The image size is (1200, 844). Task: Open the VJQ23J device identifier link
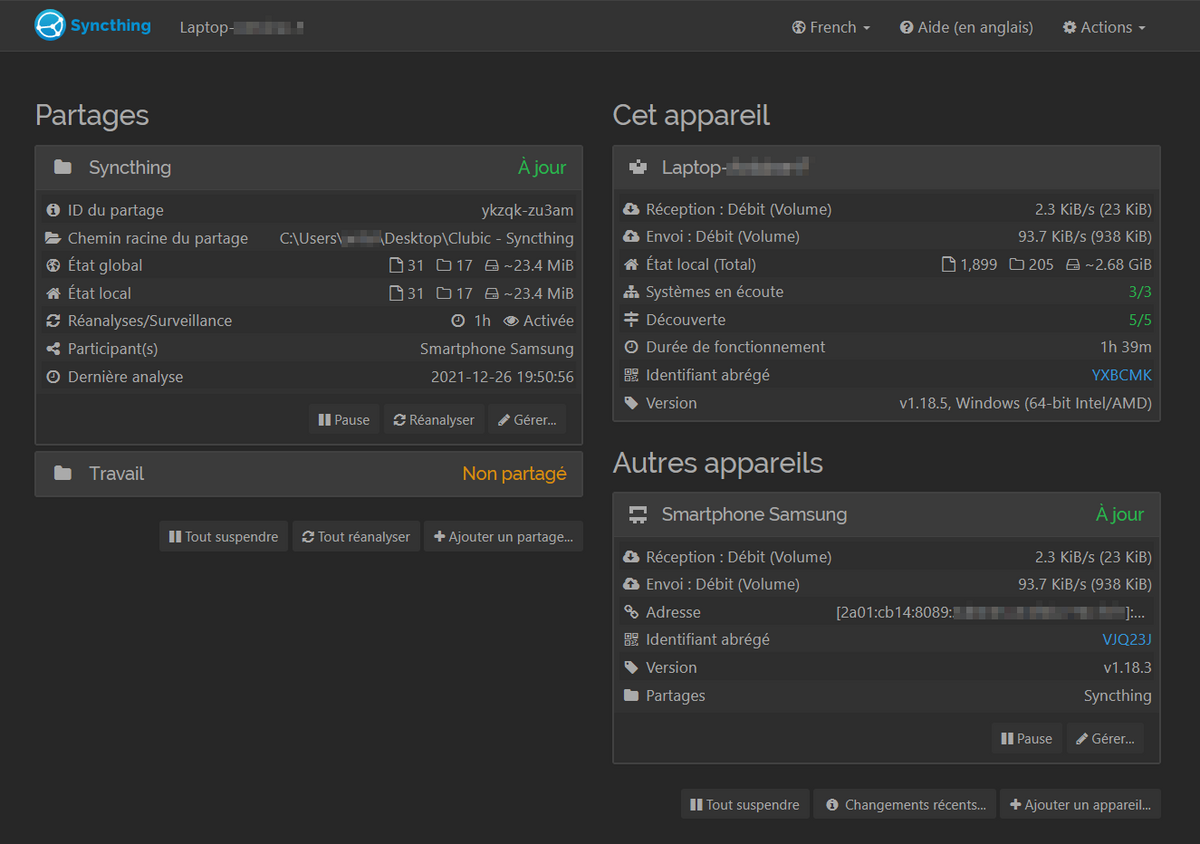point(1127,640)
